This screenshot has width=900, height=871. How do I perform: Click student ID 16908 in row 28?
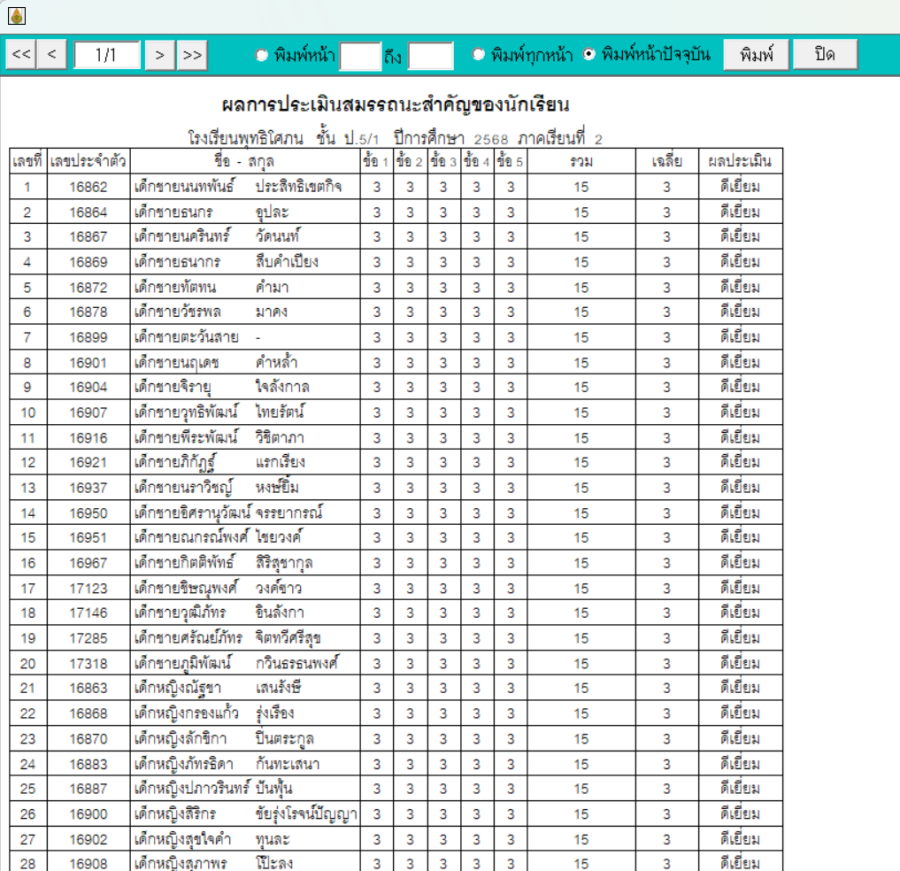coord(88,862)
